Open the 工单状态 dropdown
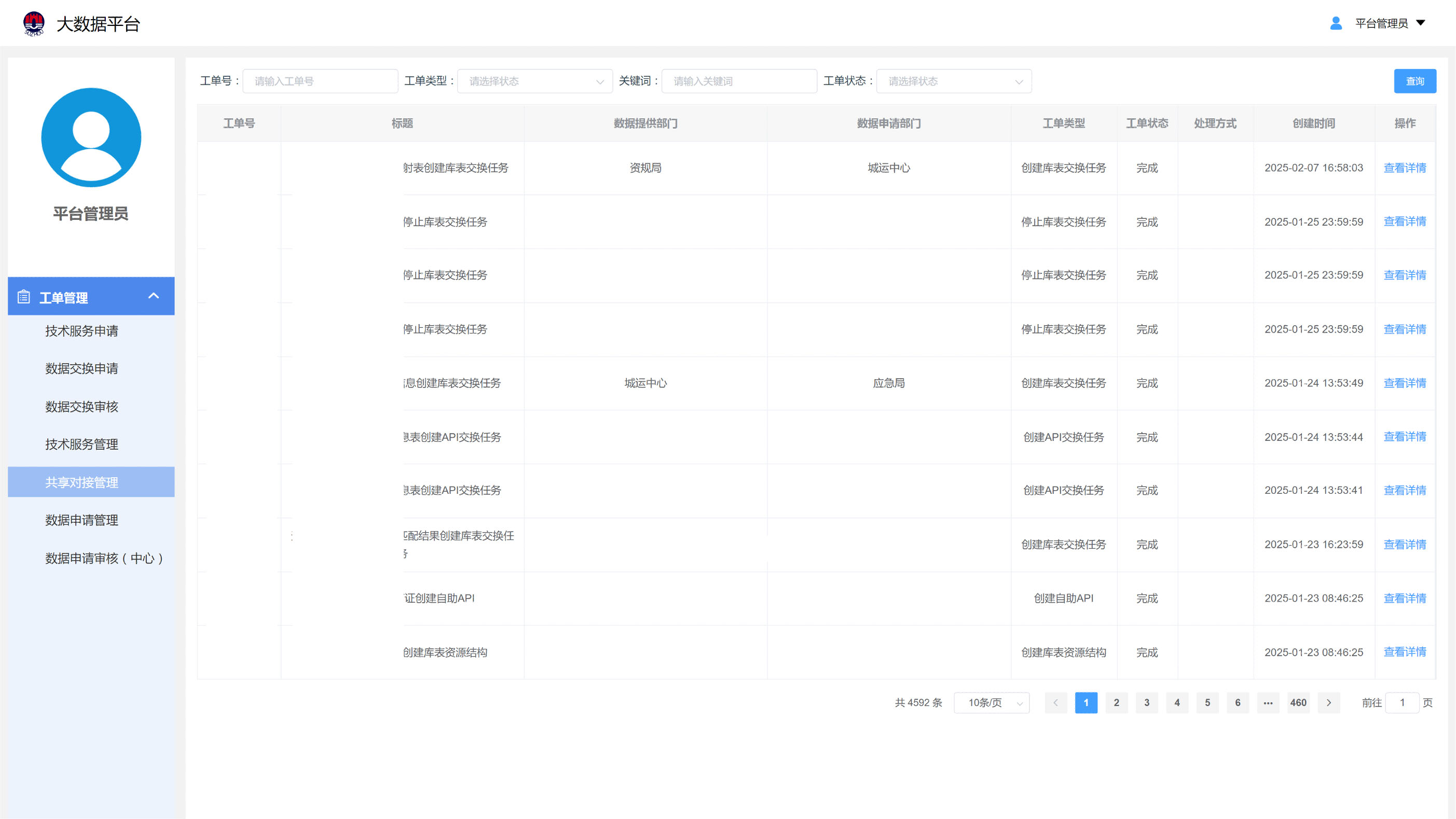 pos(954,81)
